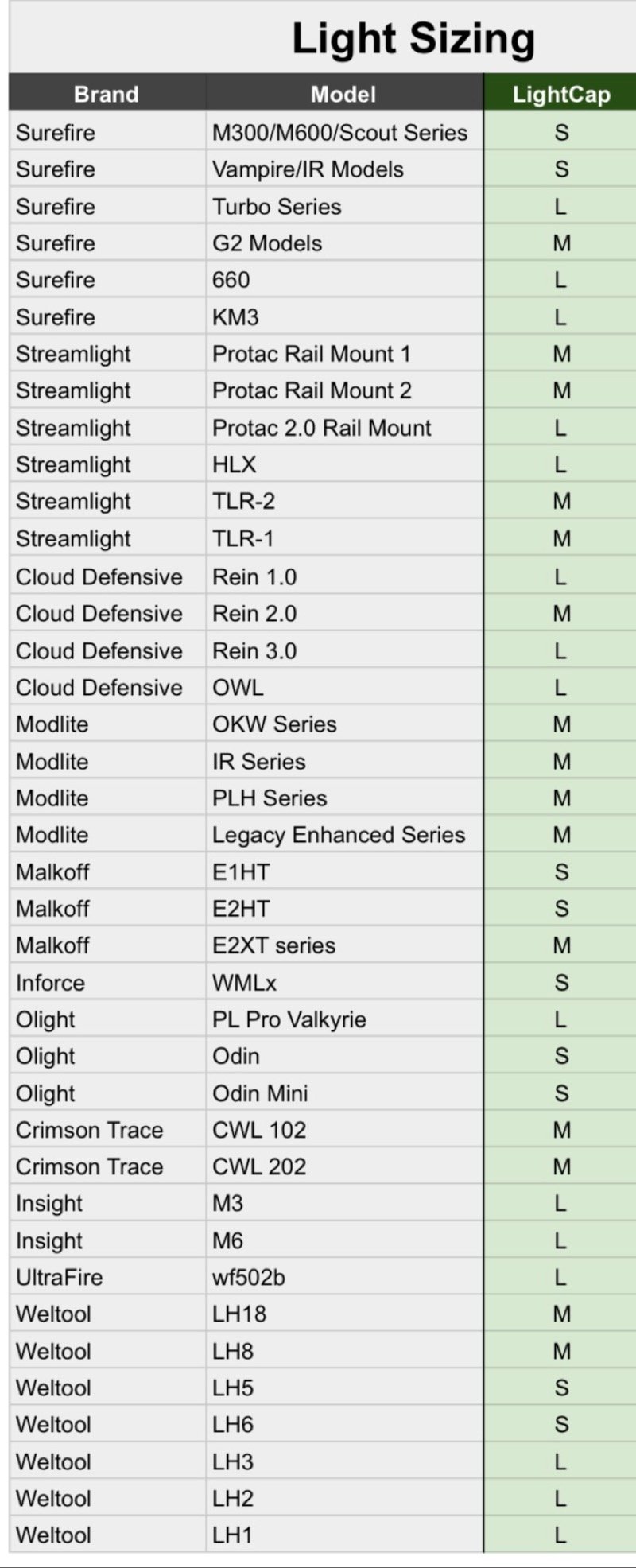Select the Legacy Enhanced Series cell
This screenshot has width=636, height=1568.
click(338, 835)
